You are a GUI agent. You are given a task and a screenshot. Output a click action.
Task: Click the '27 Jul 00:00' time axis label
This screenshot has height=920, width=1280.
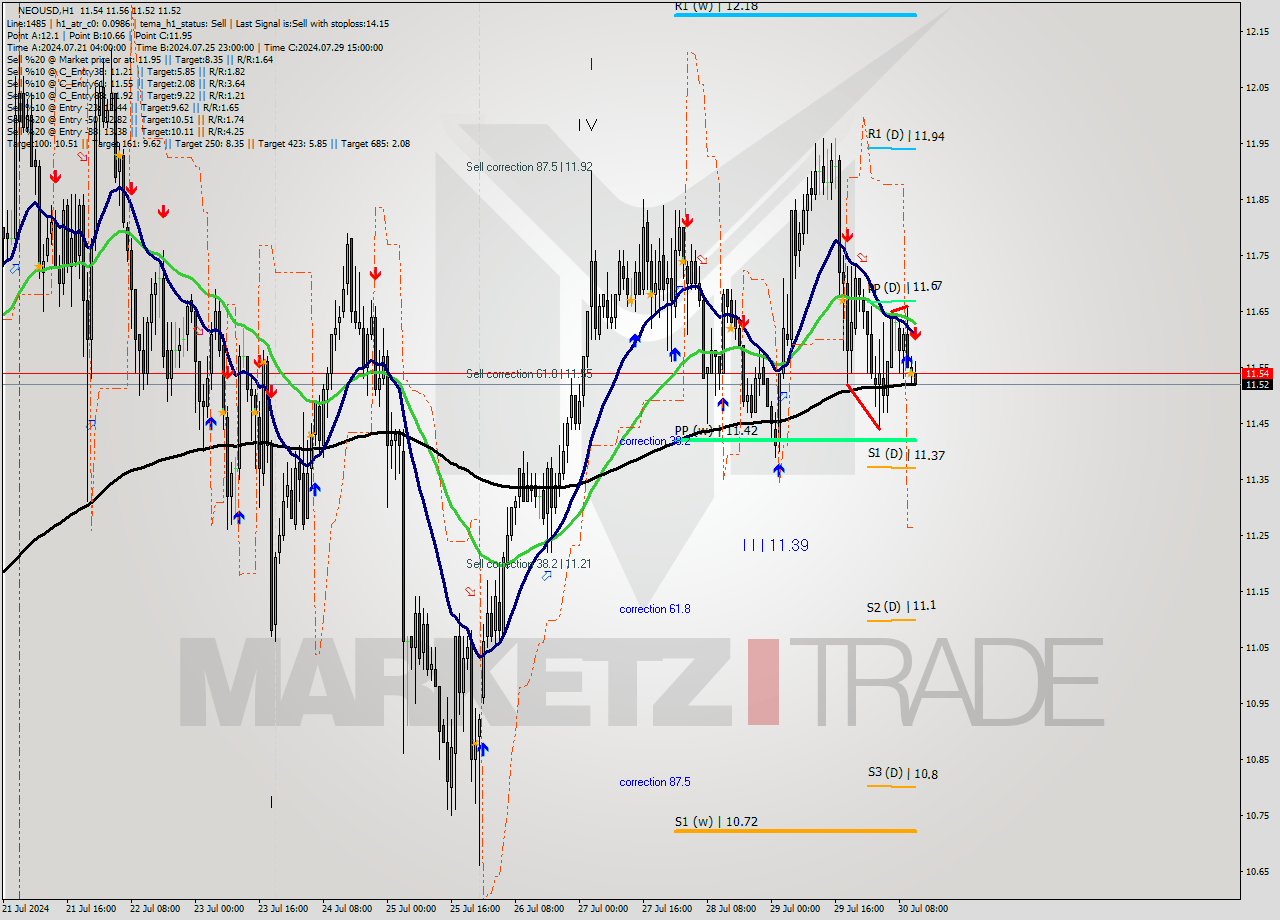[x=602, y=909]
